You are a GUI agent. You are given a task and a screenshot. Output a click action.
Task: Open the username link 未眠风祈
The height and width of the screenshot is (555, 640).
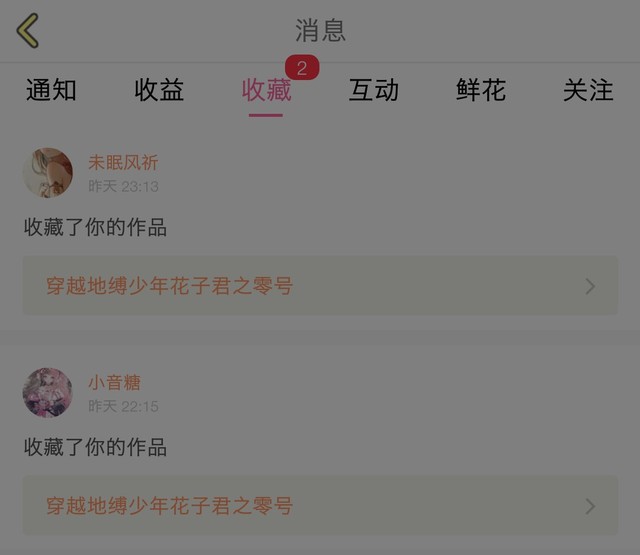tap(123, 162)
